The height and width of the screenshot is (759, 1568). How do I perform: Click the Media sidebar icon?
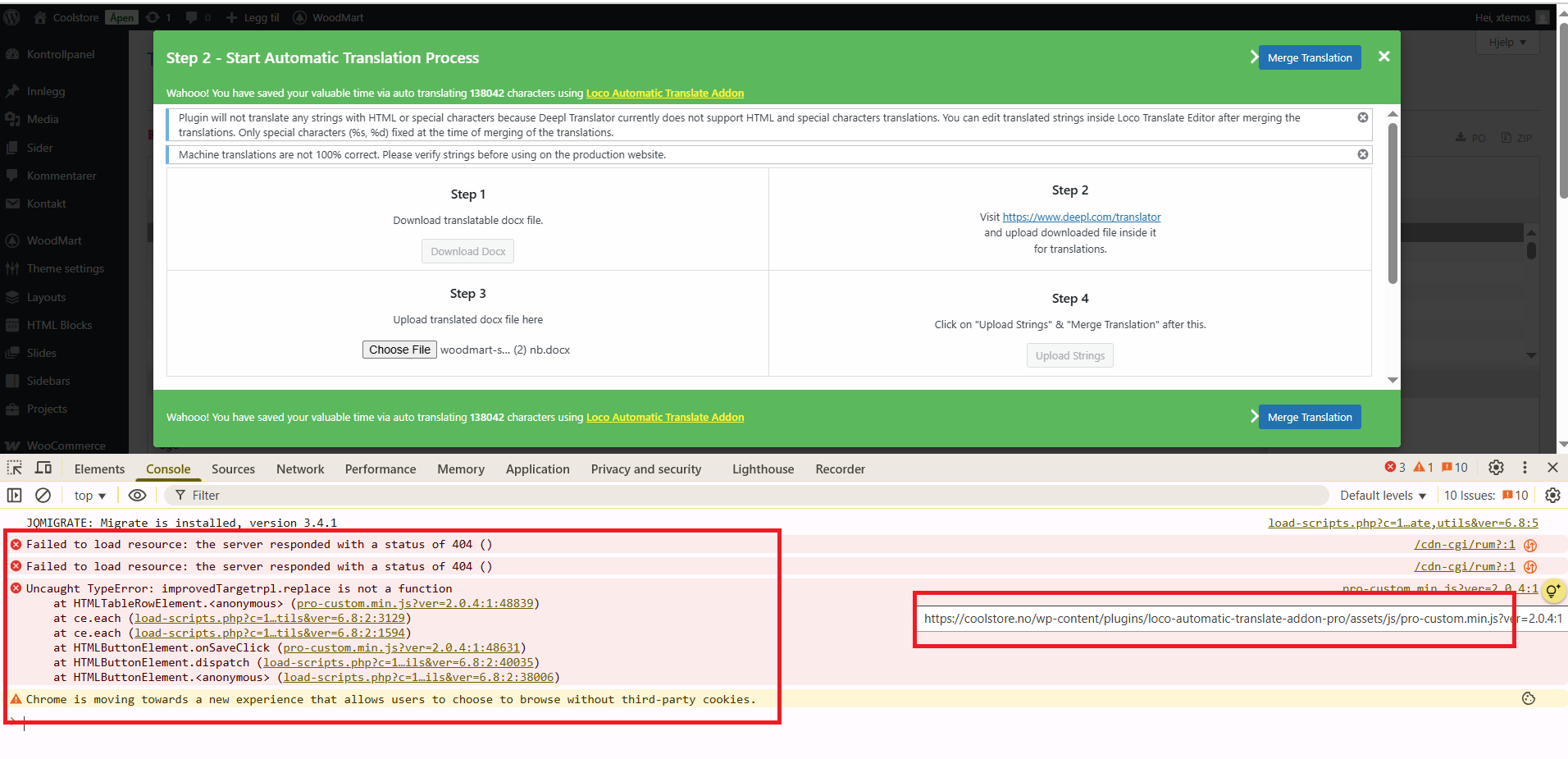point(12,119)
